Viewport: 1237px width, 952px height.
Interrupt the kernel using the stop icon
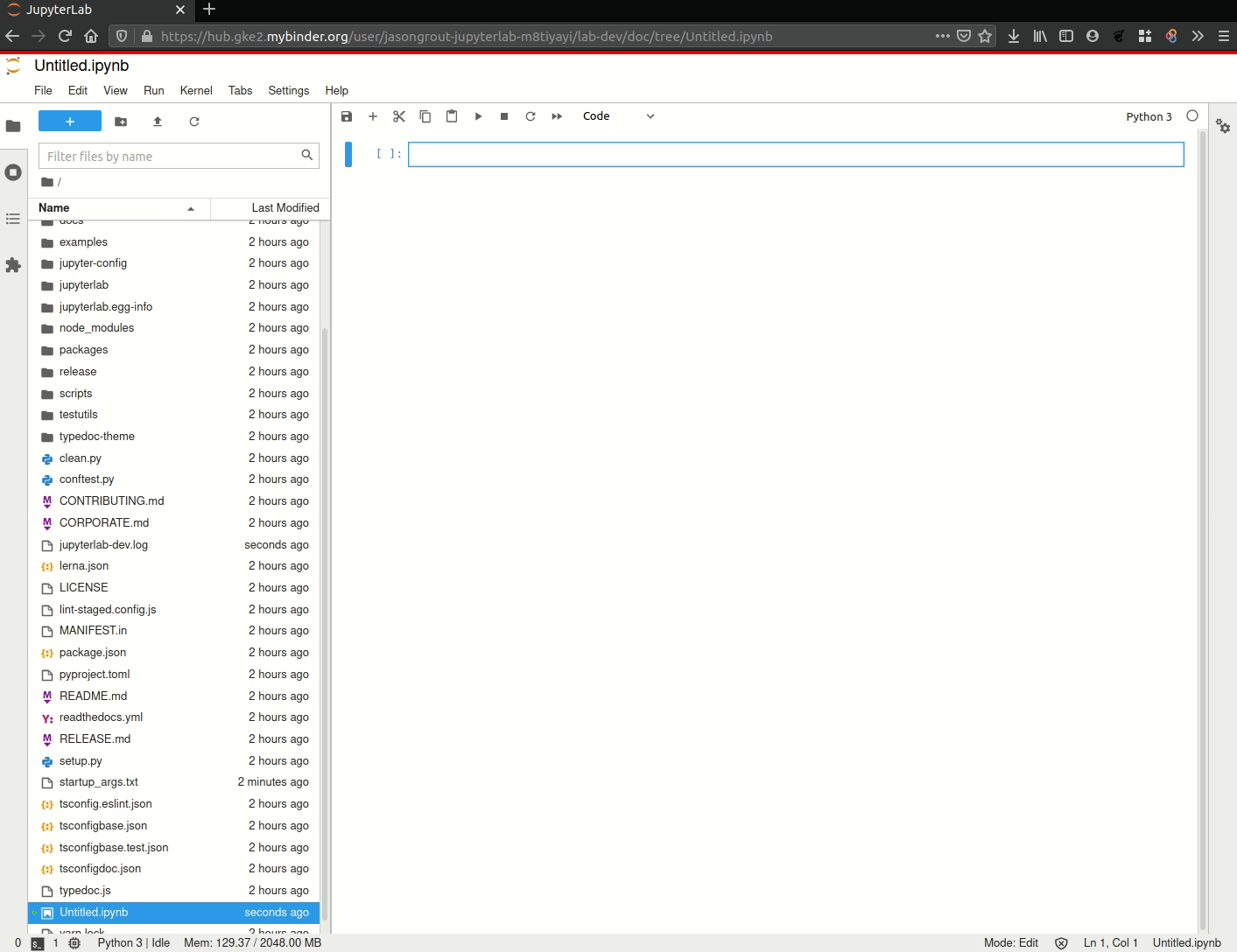pos(504,115)
